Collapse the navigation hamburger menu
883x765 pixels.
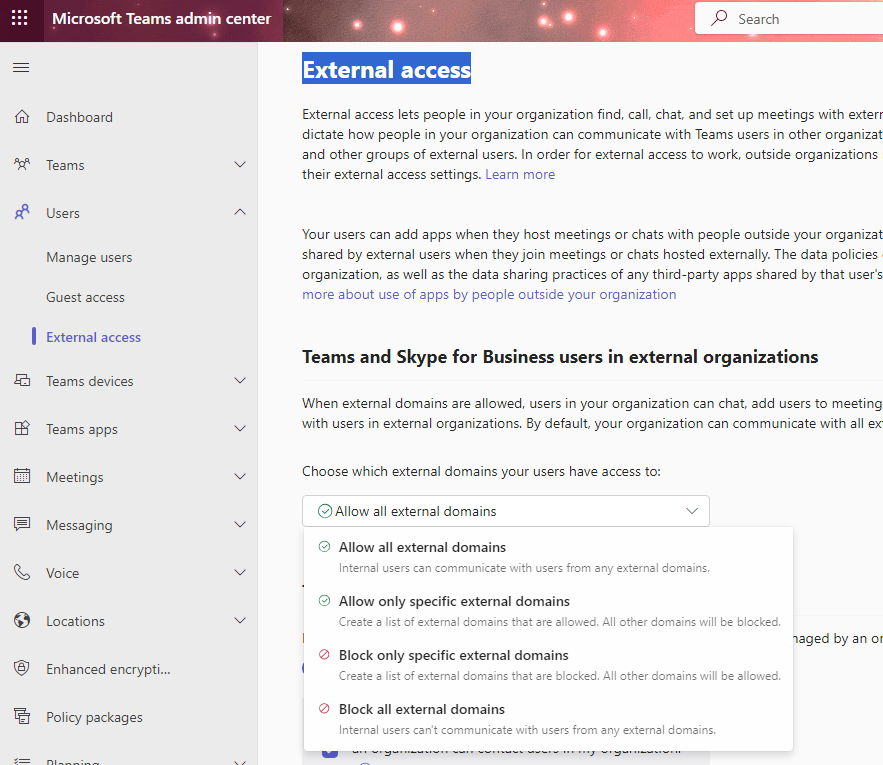[x=21, y=68]
